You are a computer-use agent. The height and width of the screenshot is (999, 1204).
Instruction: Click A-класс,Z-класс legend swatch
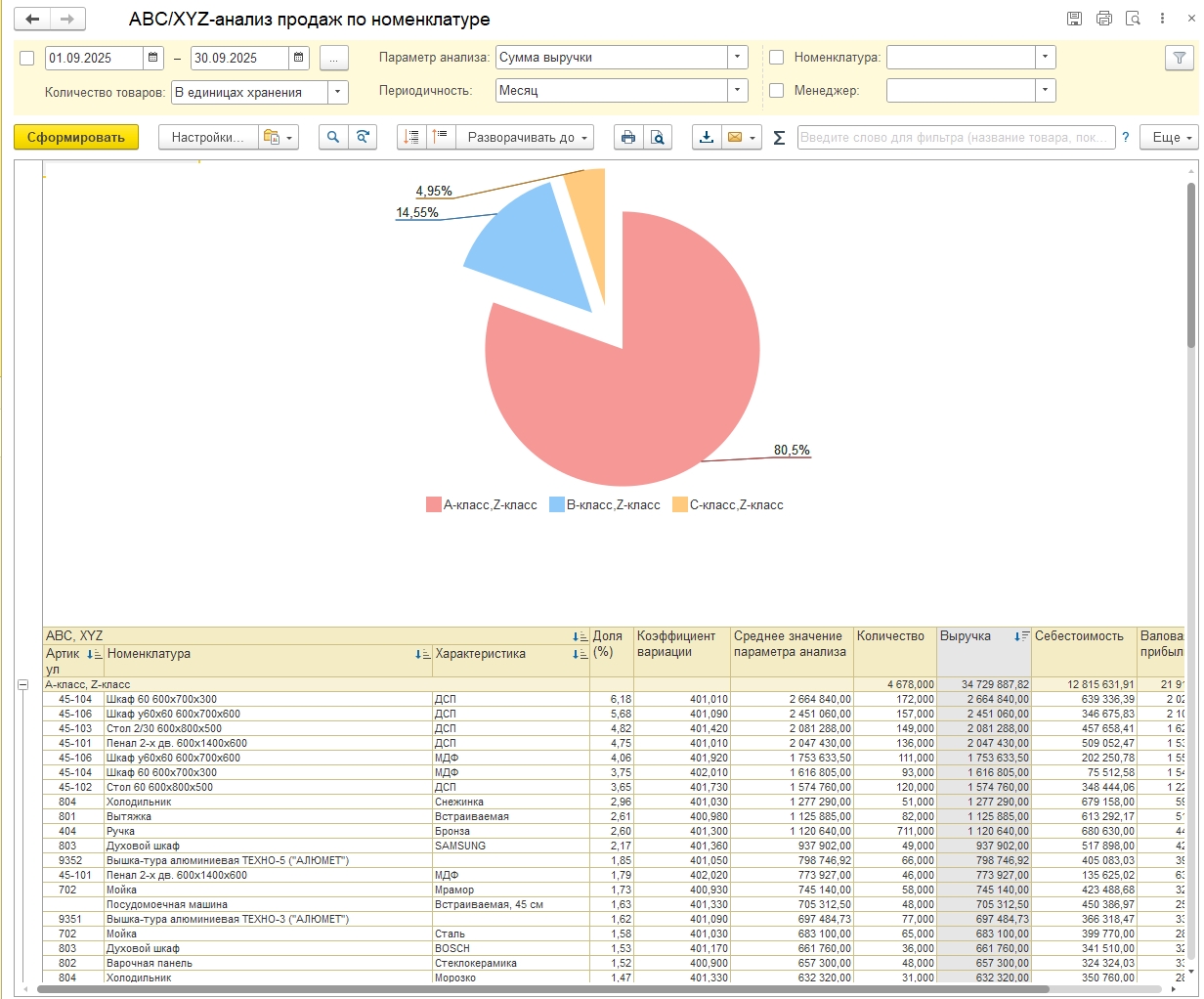[433, 505]
